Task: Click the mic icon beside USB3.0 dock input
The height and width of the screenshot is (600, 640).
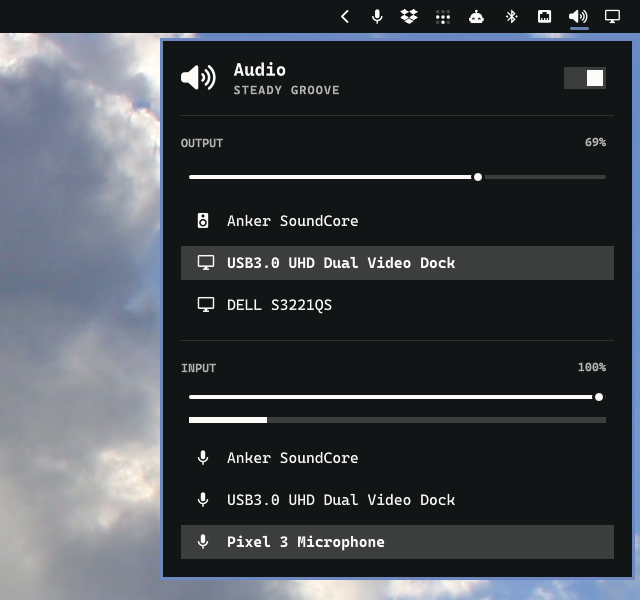Action: (203, 500)
